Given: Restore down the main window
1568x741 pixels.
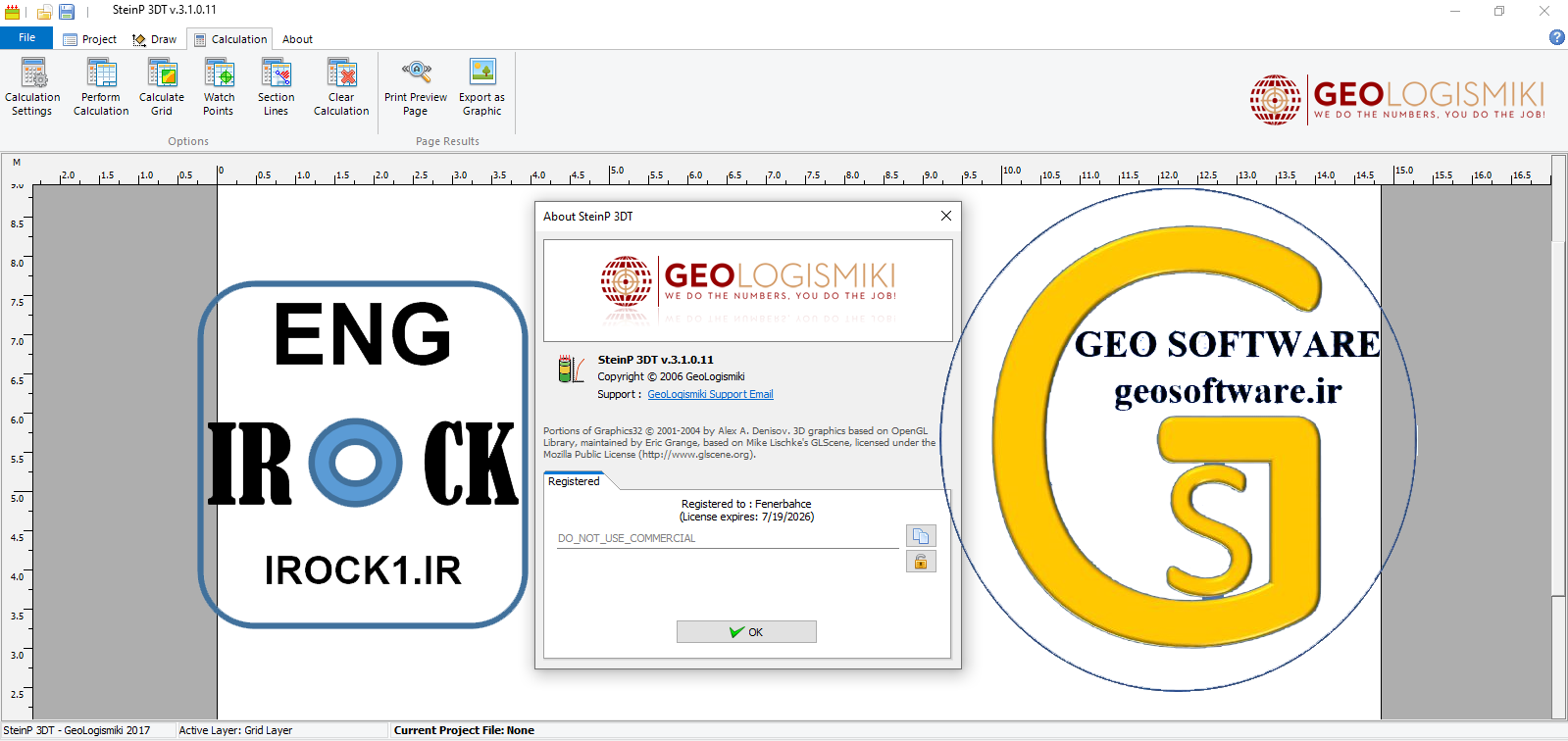Looking at the screenshot, I should pyautogui.click(x=1499, y=11).
